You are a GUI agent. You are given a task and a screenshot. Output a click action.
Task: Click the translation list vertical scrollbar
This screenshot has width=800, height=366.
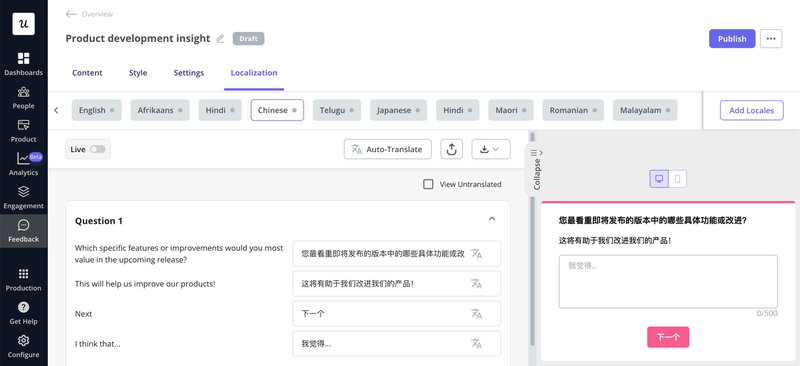pyautogui.click(x=532, y=240)
